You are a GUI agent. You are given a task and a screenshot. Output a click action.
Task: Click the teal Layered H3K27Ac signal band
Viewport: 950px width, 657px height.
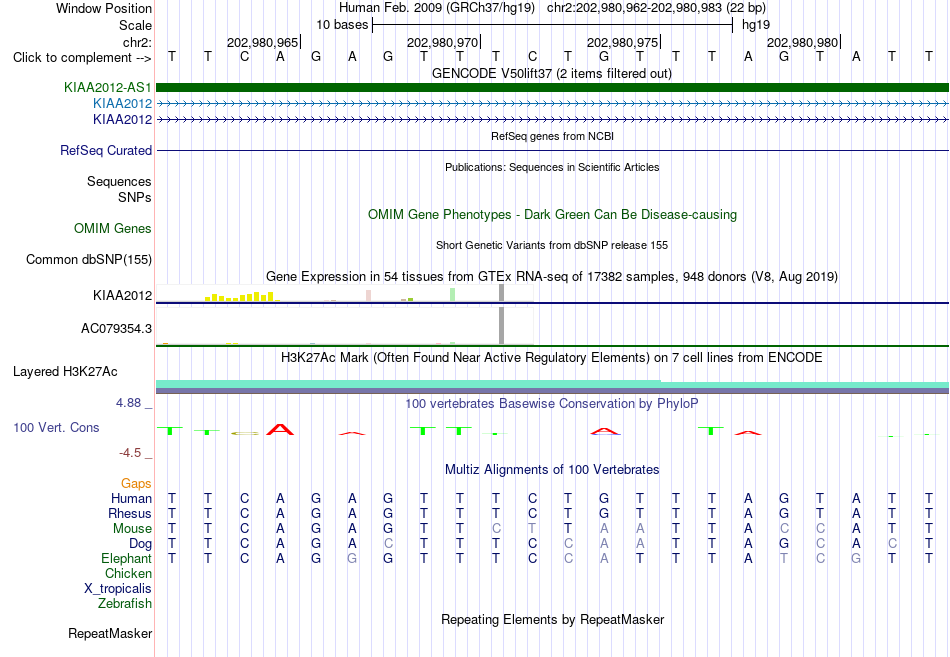coord(552,384)
